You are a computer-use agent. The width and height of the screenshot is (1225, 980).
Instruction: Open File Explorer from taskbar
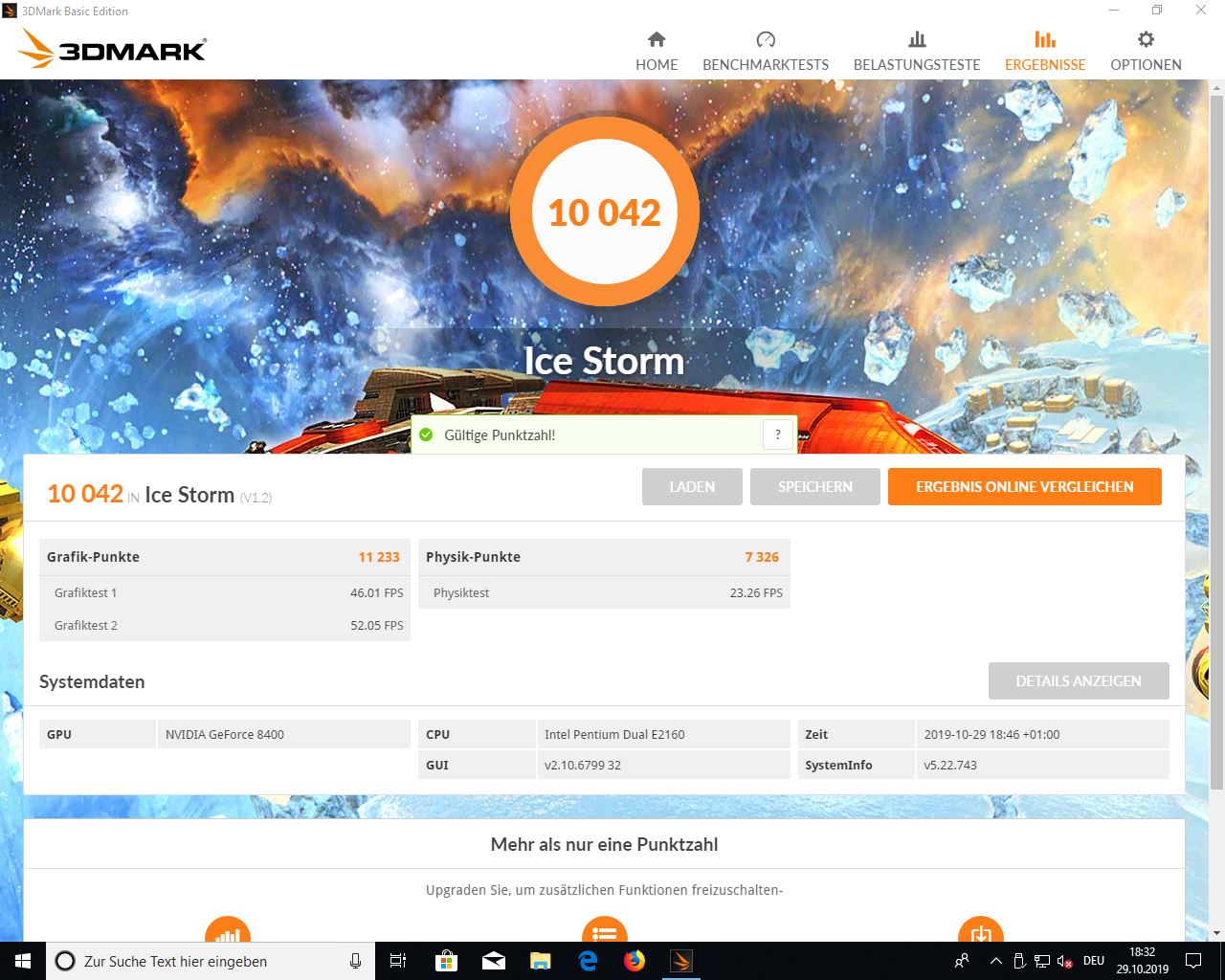coord(541,961)
